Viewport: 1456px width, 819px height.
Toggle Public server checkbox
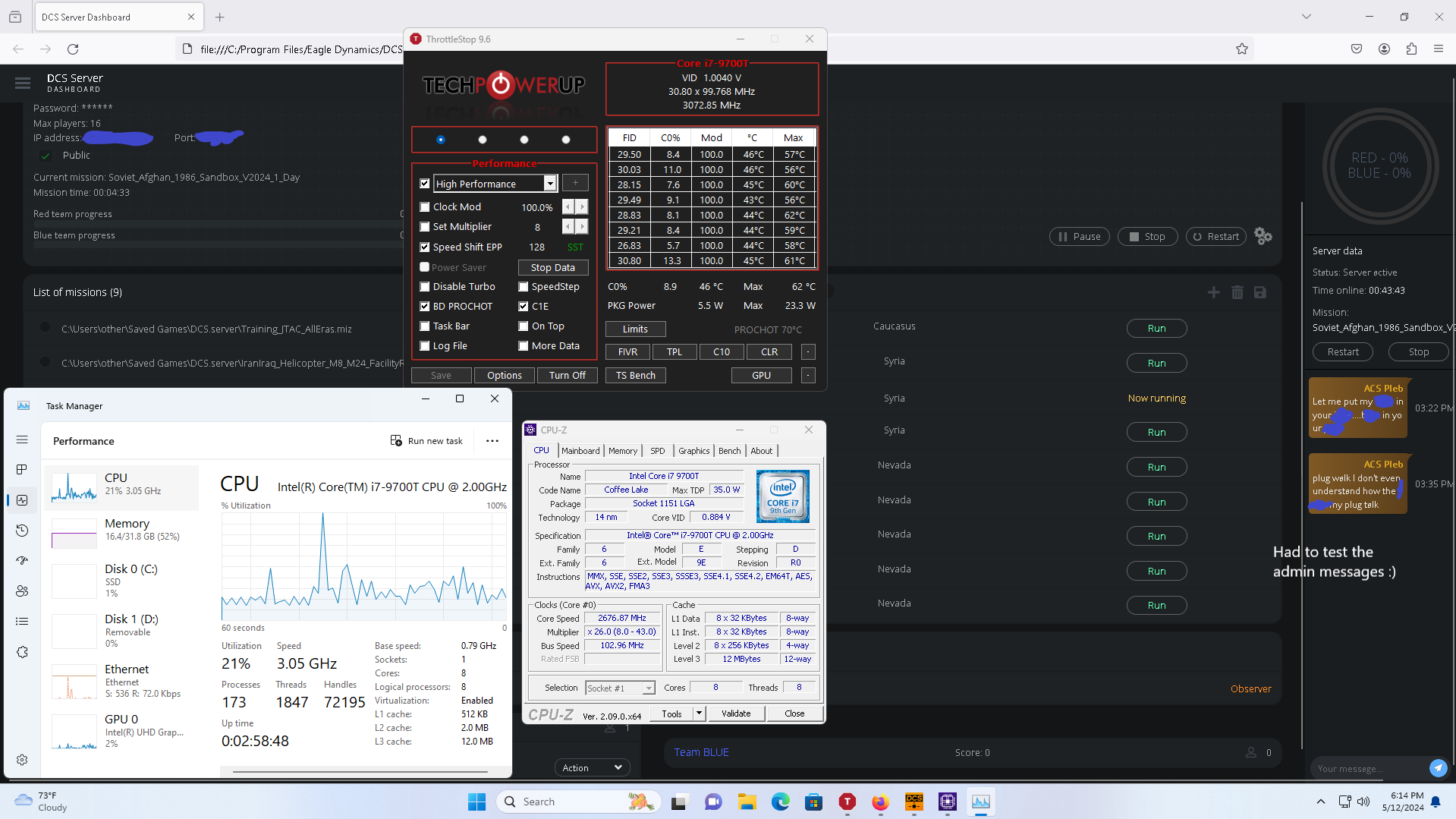[x=46, y=156]
